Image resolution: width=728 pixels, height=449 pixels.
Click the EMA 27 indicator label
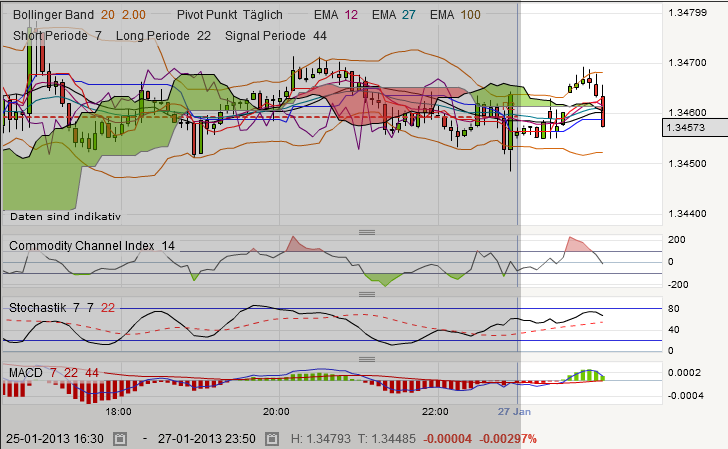[x=394, y=15]
